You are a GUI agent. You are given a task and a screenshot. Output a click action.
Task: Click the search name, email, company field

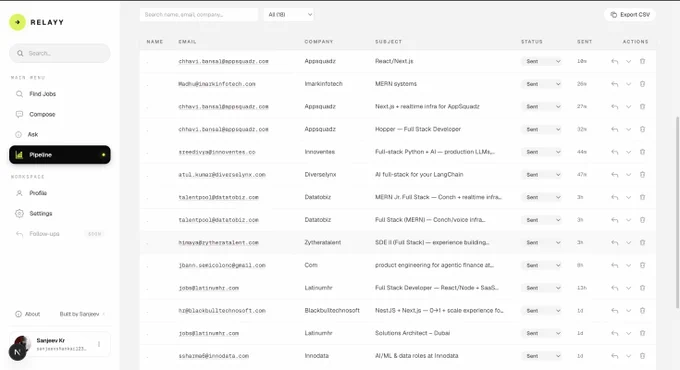click(199, 15)
